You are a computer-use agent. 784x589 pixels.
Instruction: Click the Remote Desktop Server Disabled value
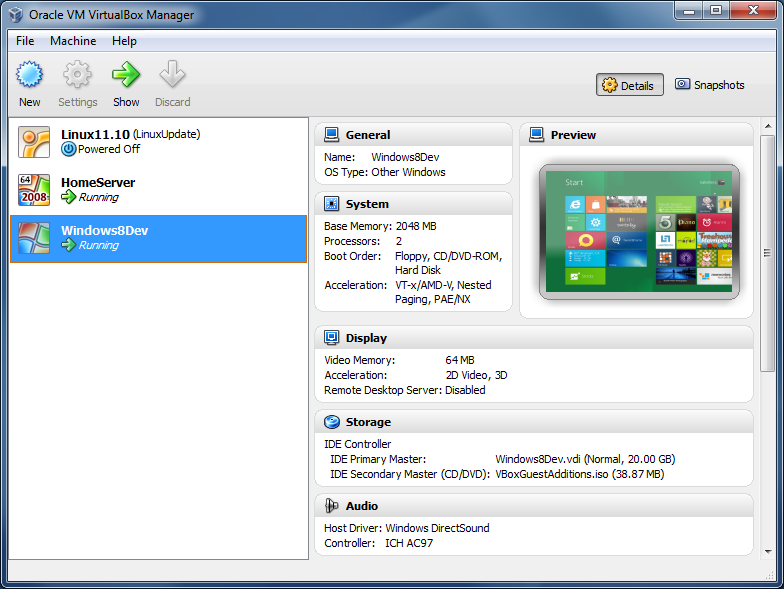pyautogui.click(x=465, y=390)
